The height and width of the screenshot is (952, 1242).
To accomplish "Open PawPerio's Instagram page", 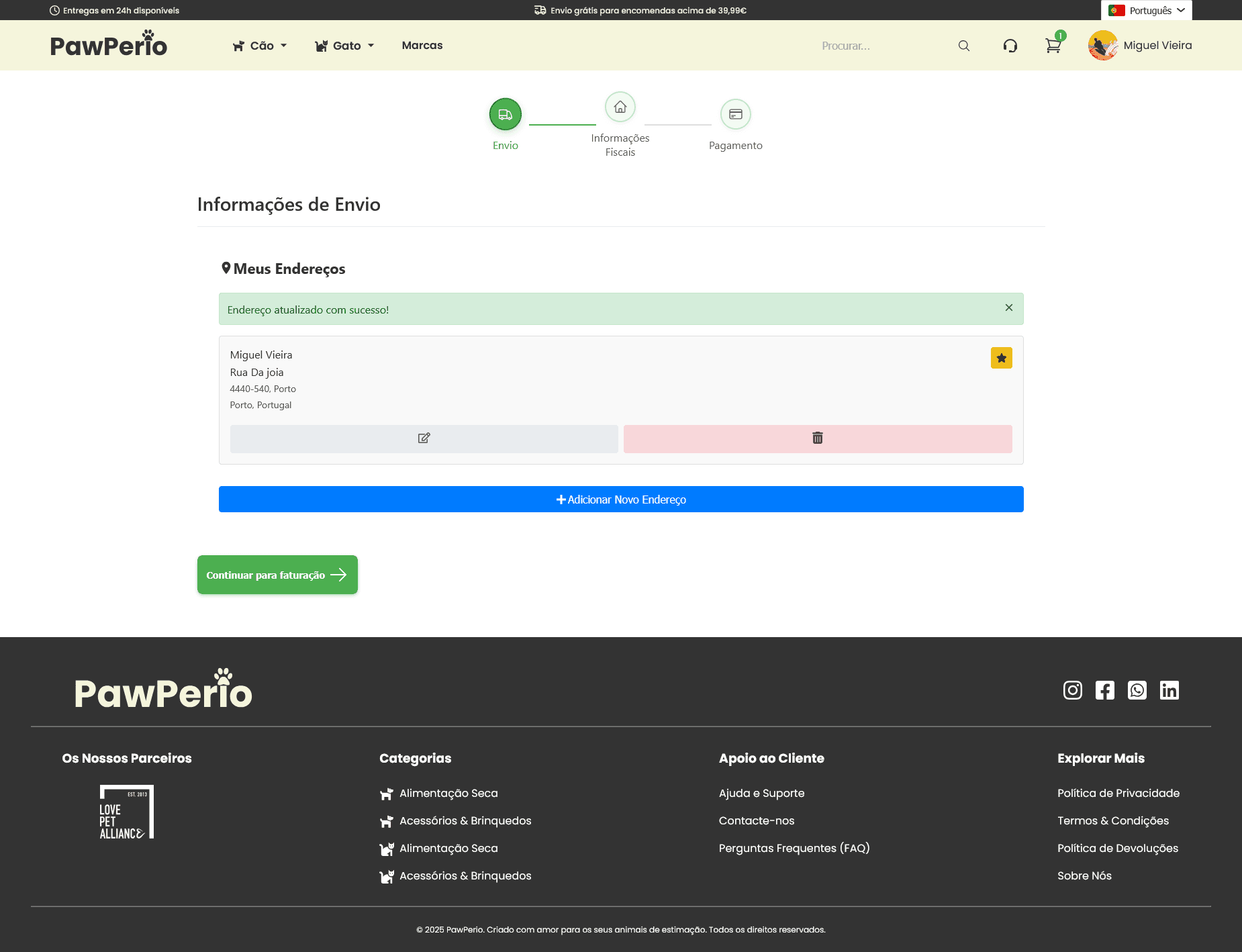I will [x=1072, y=689].
